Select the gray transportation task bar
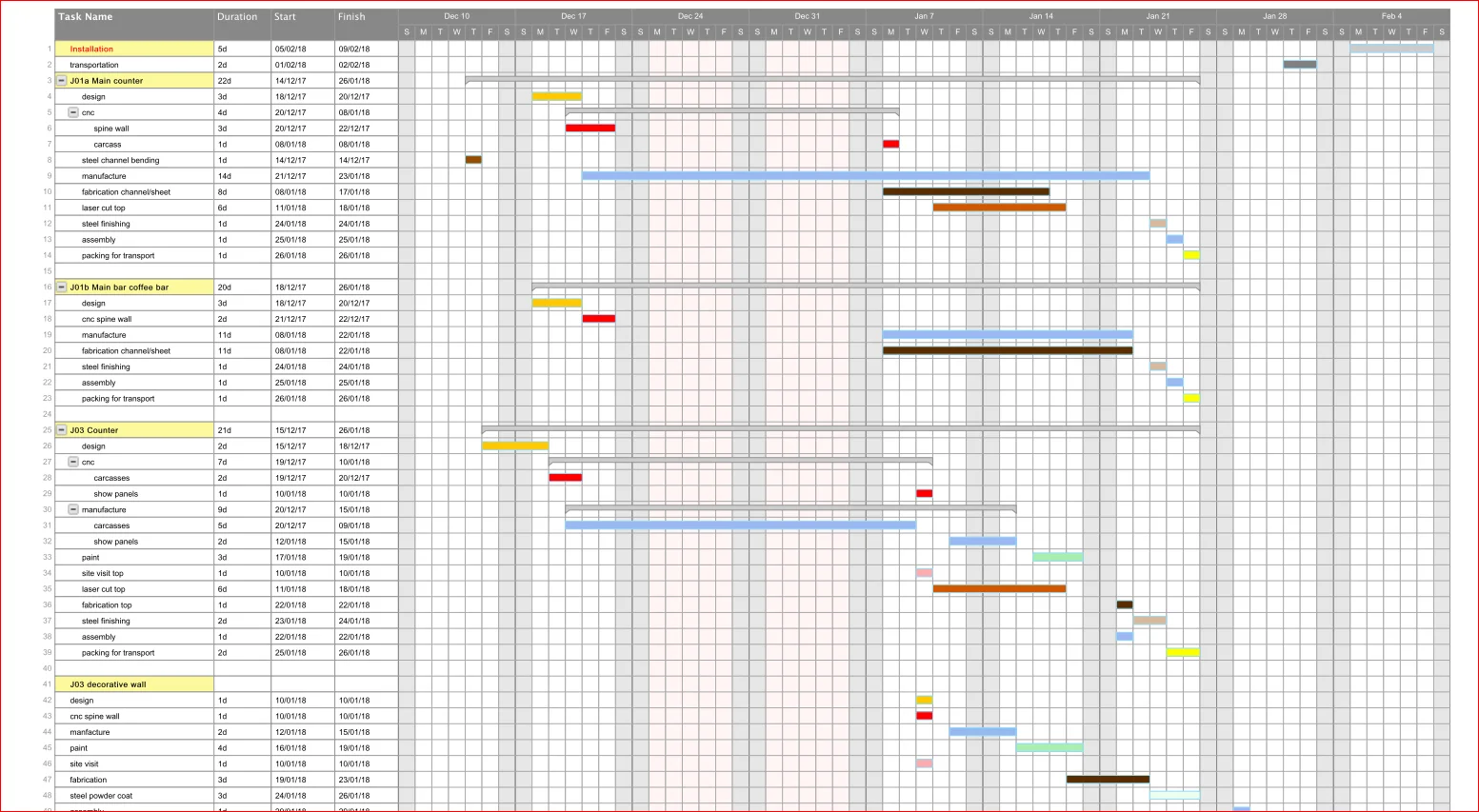This screenshot has width=1479, height=812. (1300, 65)
